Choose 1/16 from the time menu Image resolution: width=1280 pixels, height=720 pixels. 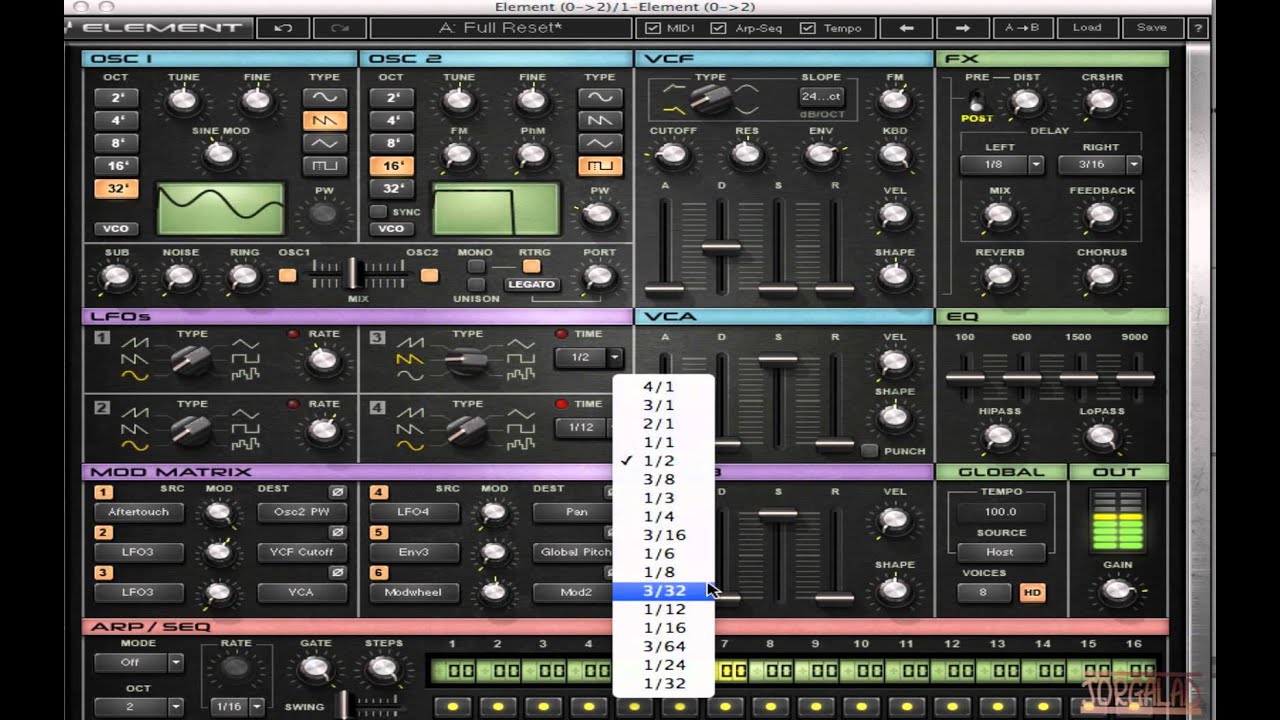coord(664,628)
